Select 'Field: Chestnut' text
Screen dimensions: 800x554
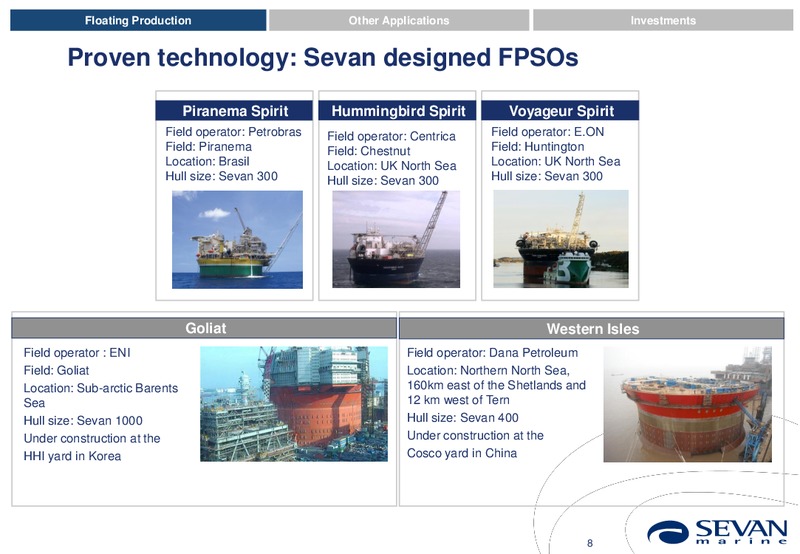coord(368,151)
